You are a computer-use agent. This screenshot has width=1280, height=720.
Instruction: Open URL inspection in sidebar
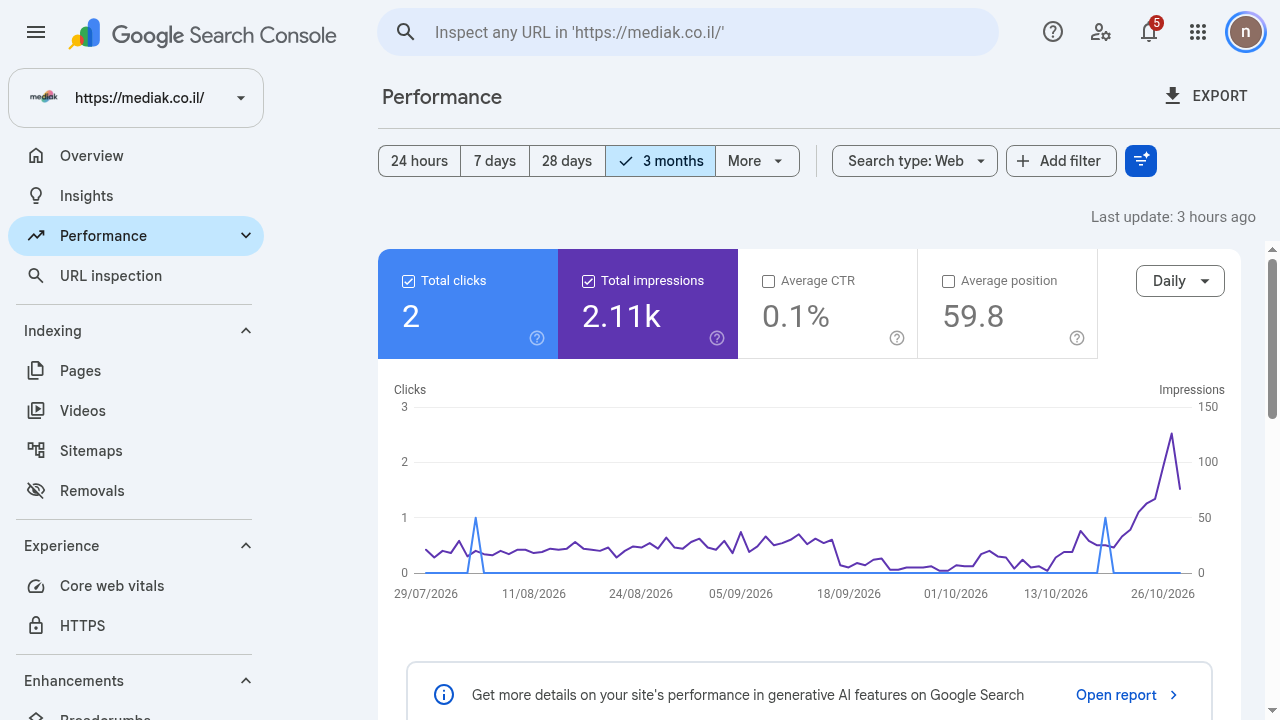(136, 276)
